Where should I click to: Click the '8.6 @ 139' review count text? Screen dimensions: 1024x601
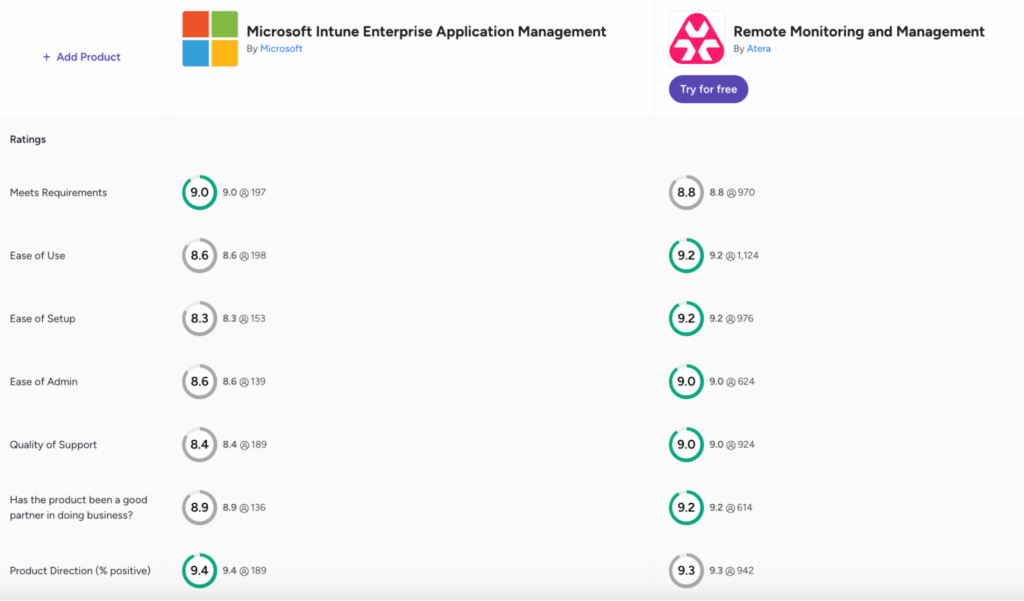[244, 382]
